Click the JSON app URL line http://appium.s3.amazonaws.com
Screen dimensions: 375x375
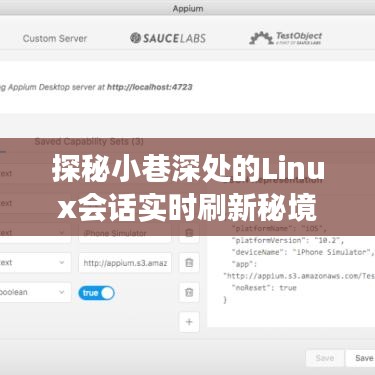(x=299, y=276)
